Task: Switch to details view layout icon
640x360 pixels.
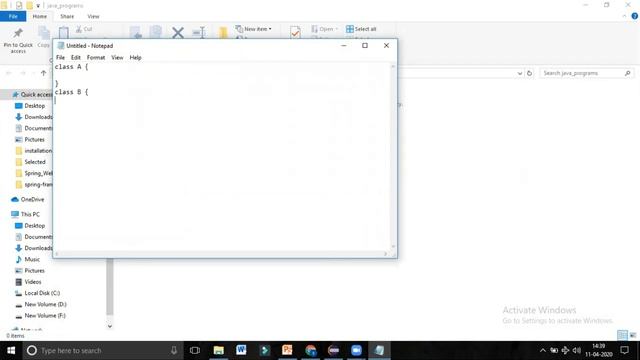Action: coord(622,335)
